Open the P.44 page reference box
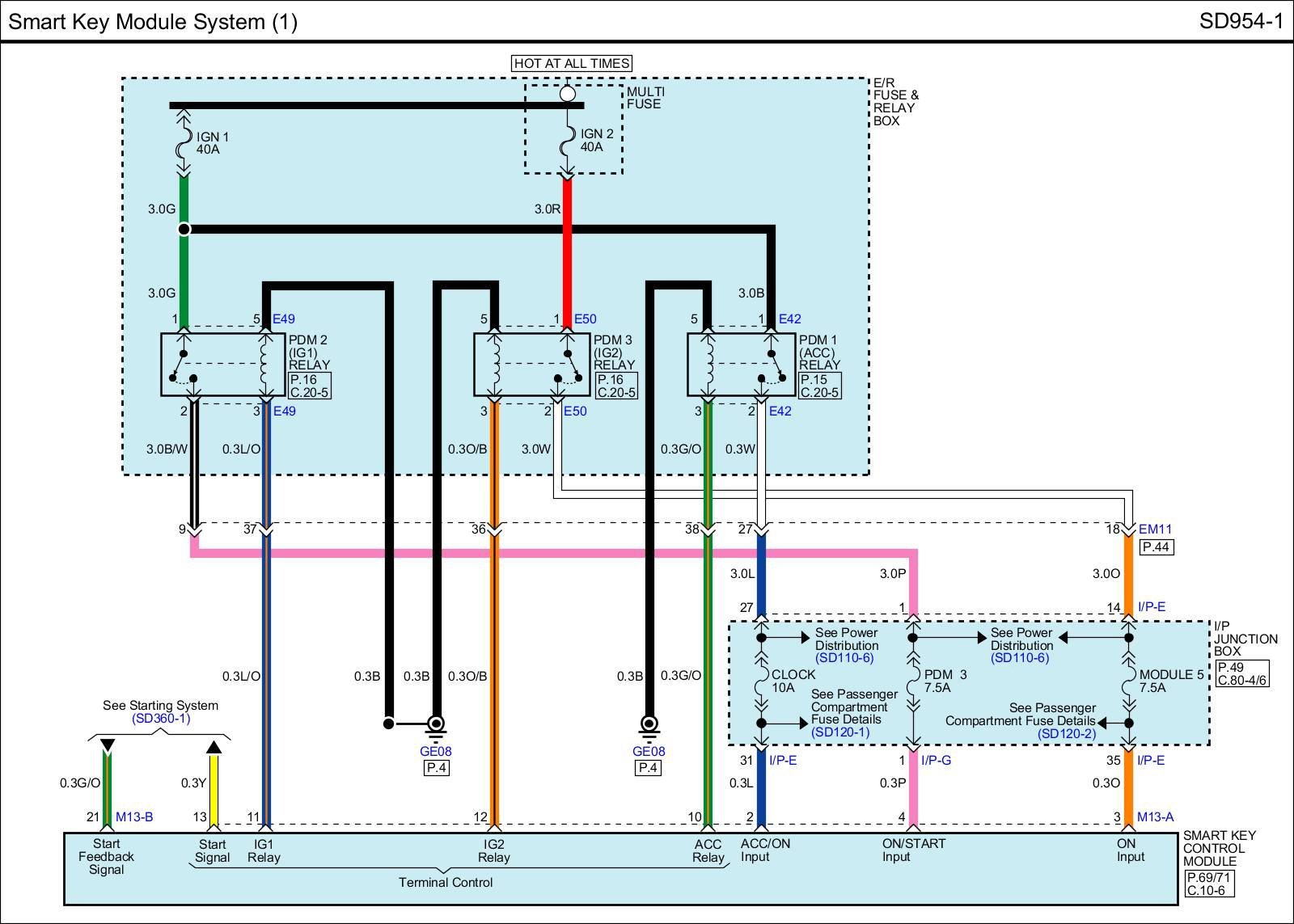The height and width of the screenshot is (924, 1294). [1156, 547]
